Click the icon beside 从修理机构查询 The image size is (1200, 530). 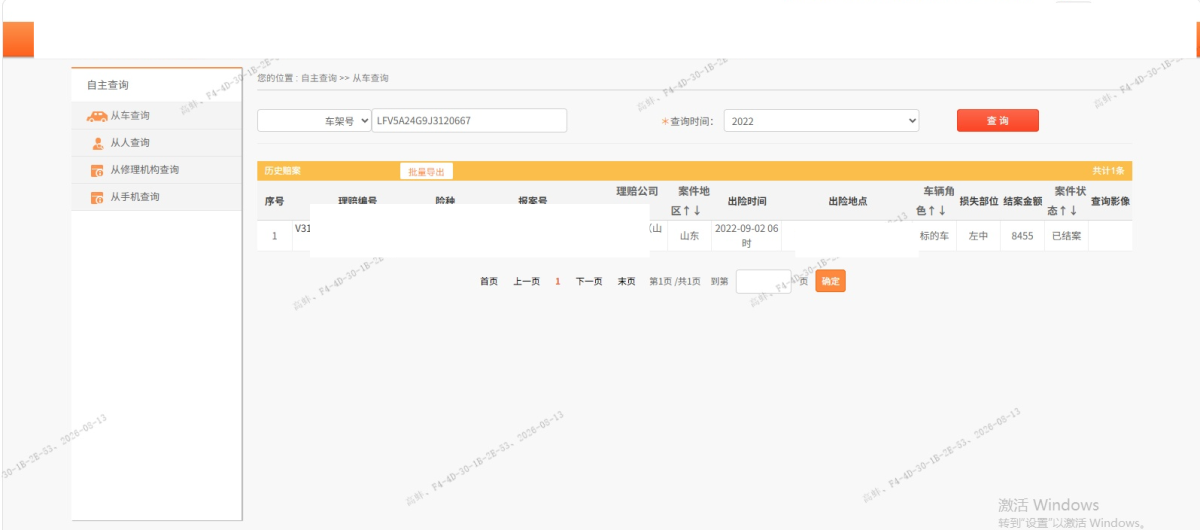tap(97, 170)
